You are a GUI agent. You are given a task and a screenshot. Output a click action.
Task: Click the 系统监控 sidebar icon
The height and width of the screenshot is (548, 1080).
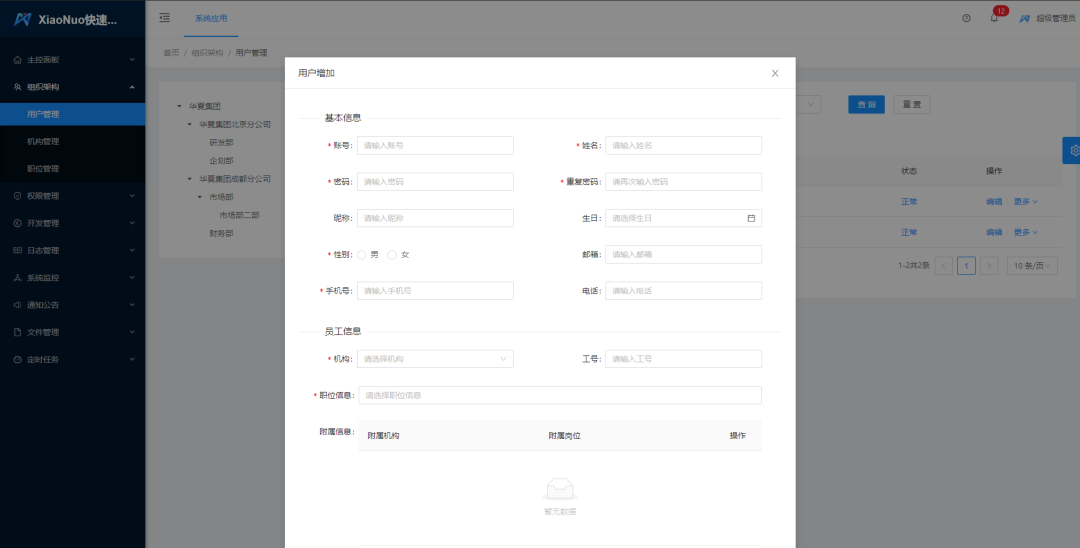click(18, 277)
